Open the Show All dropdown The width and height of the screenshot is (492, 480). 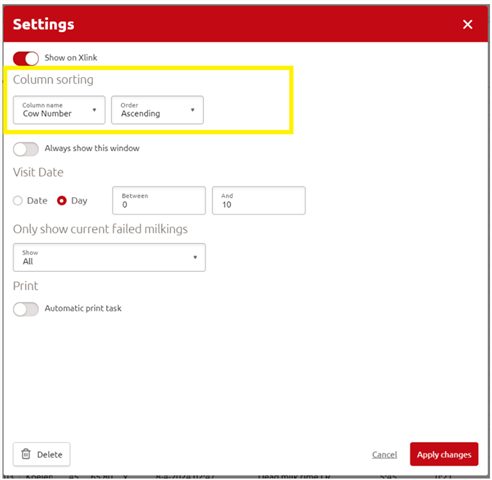coord(109,257)
